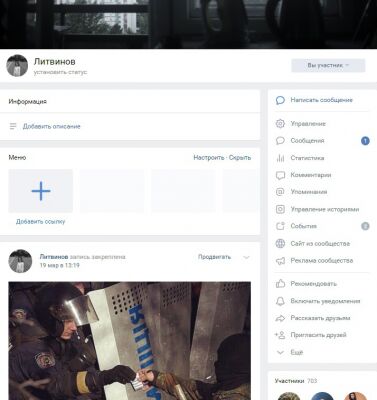This screenshot has width=377, height=400.
Task: Click the megaphone icon beside 'Реклама сообщества'
Action: coord(280,261)
